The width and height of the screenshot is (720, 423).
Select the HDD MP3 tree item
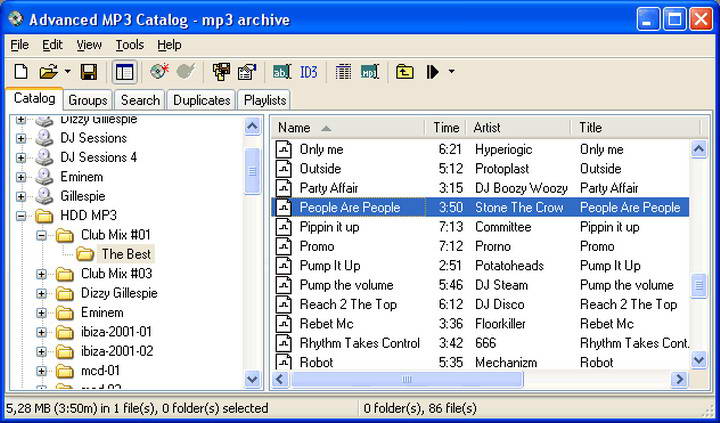(89, 215)
